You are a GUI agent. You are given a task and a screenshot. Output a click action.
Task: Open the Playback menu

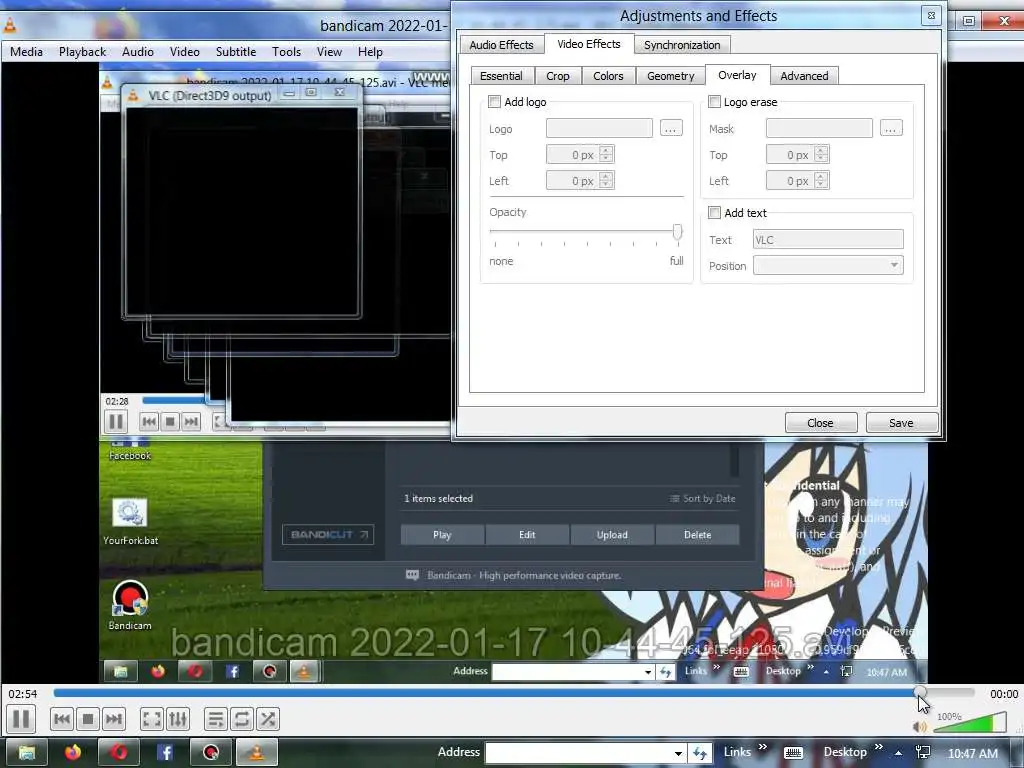point(82,52)
